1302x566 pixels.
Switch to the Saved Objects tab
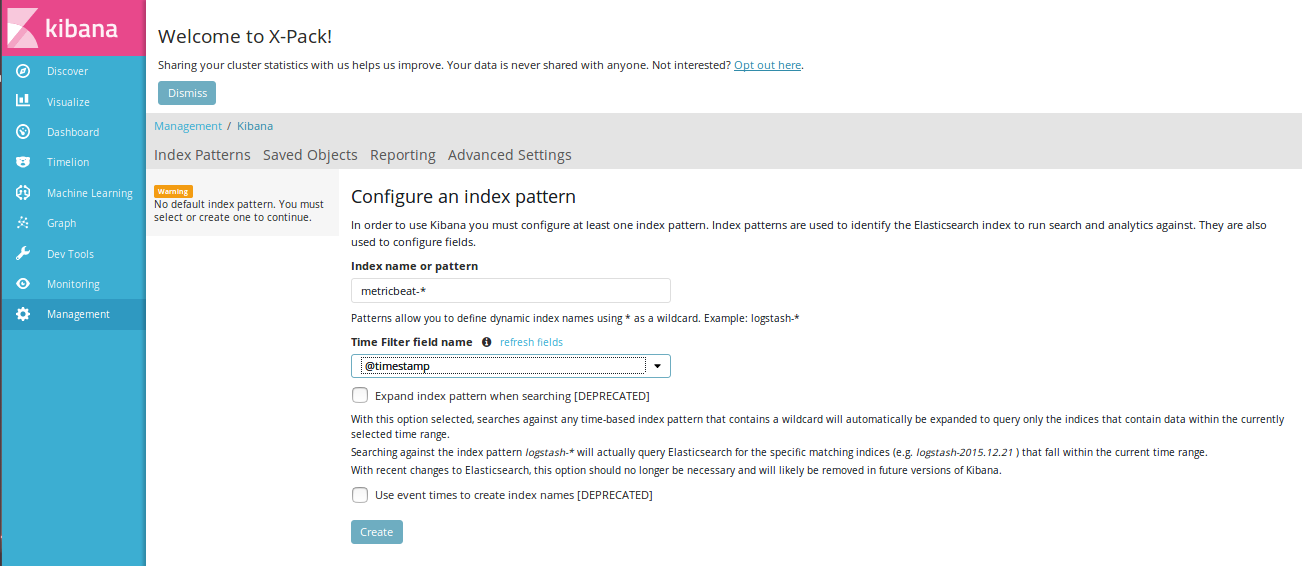pyautogui.click(x=310, y=155)
